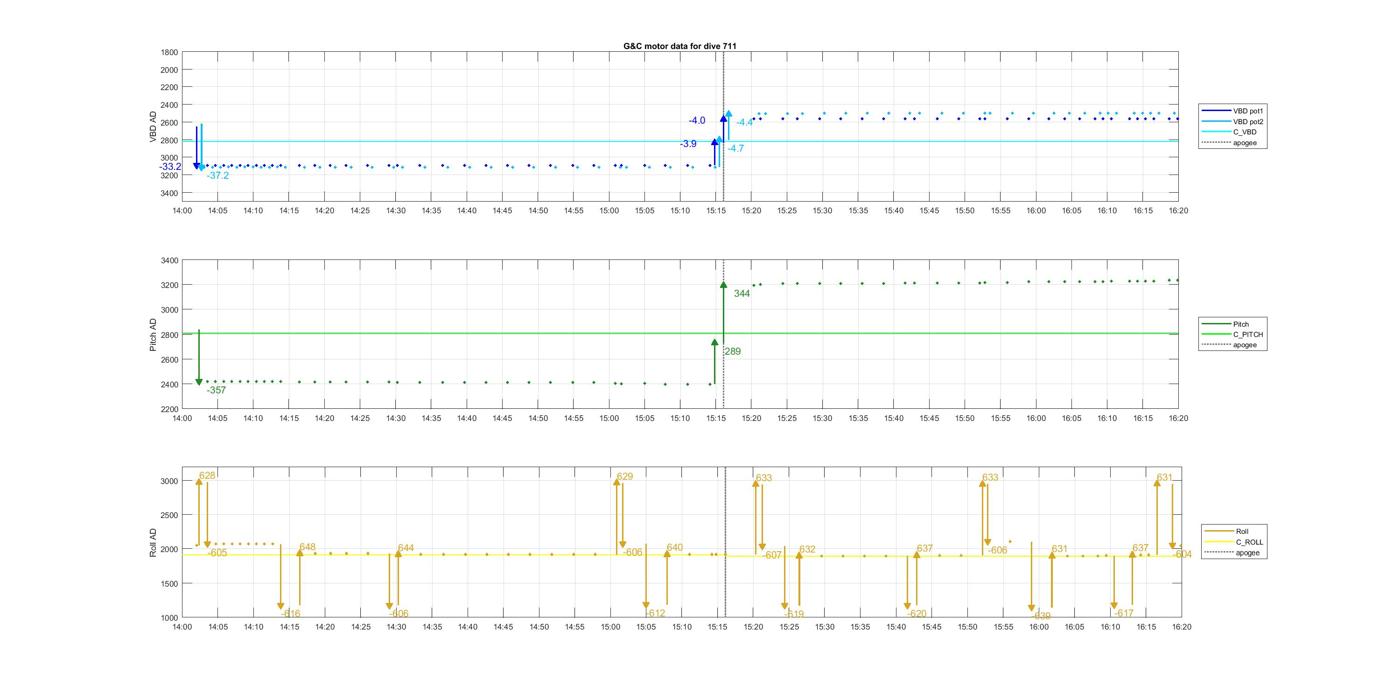Click the '344' pitch annotation
The image size is (1400, 693).
pyautogui.click(x=742, y=294)
